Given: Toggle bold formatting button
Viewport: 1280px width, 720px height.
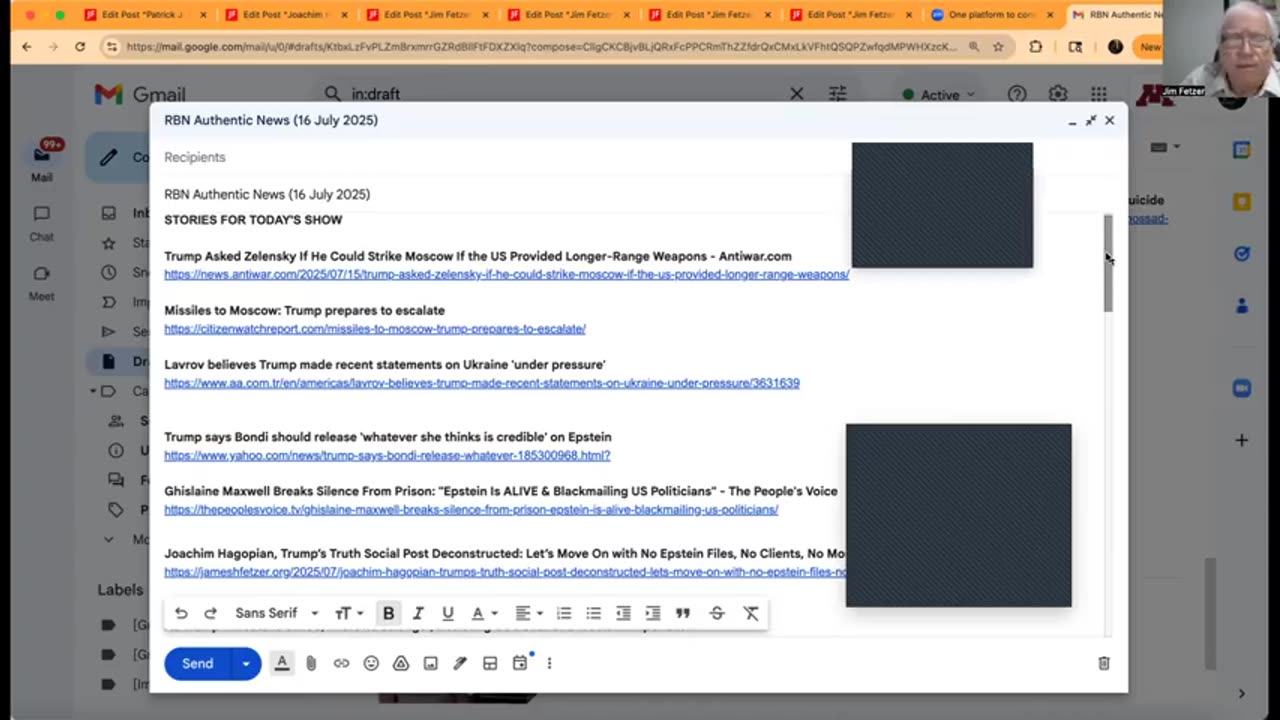Looking at the screenshot, I should [x=389, y=613].
